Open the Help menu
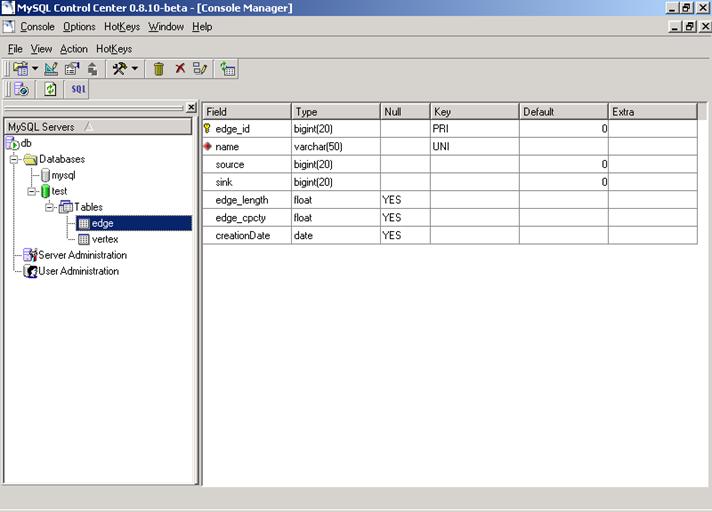712x512 pixels. (x=202, y=27)
